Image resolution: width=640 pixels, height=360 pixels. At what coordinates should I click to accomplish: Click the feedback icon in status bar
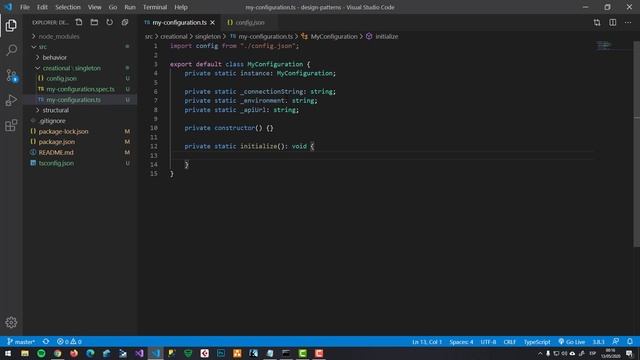click(x=616, y=342)
